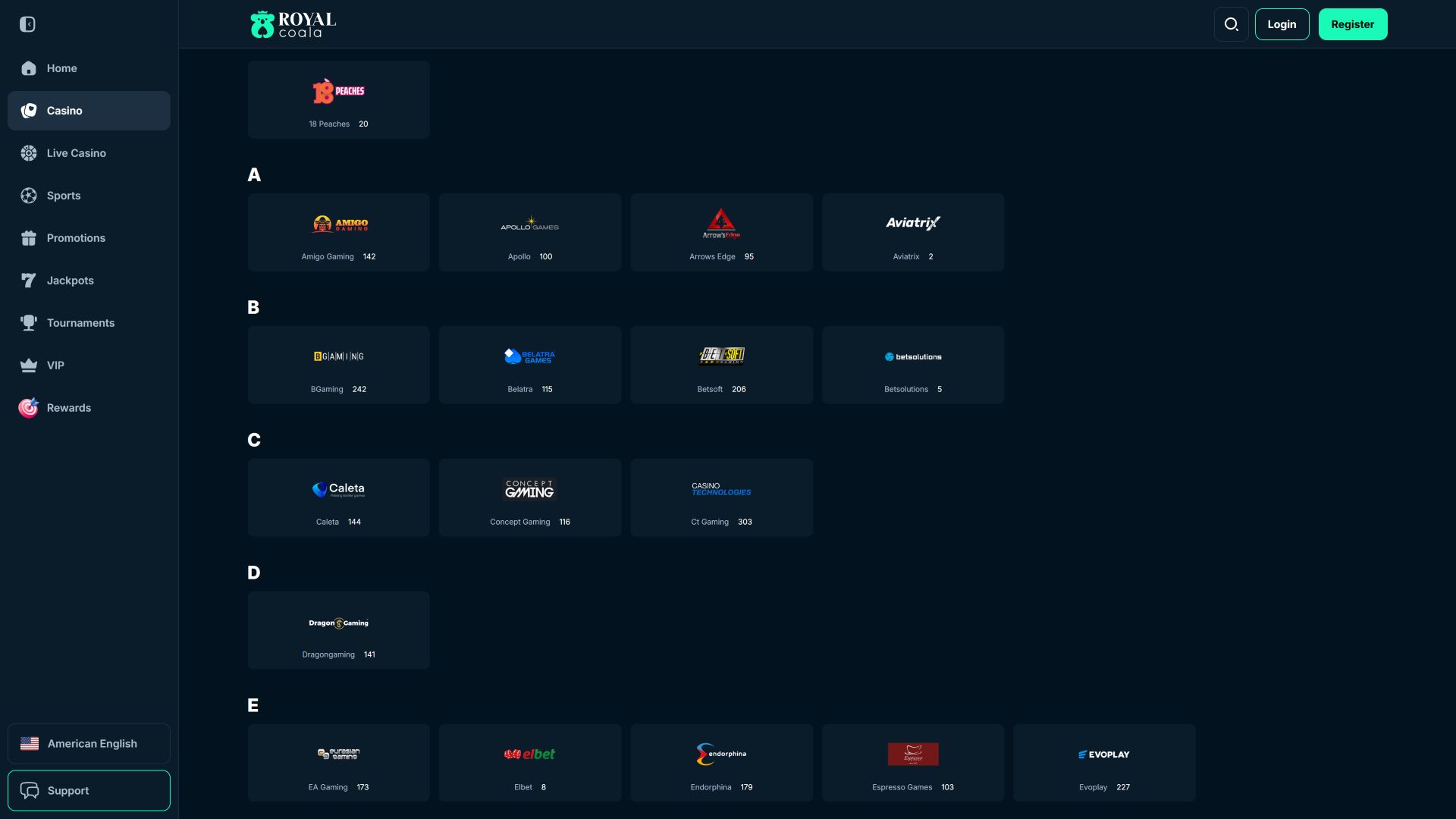1456x819 pixels.
Task: Click the Home house icon
Action: pyautogui.click(x=29, y=68)
